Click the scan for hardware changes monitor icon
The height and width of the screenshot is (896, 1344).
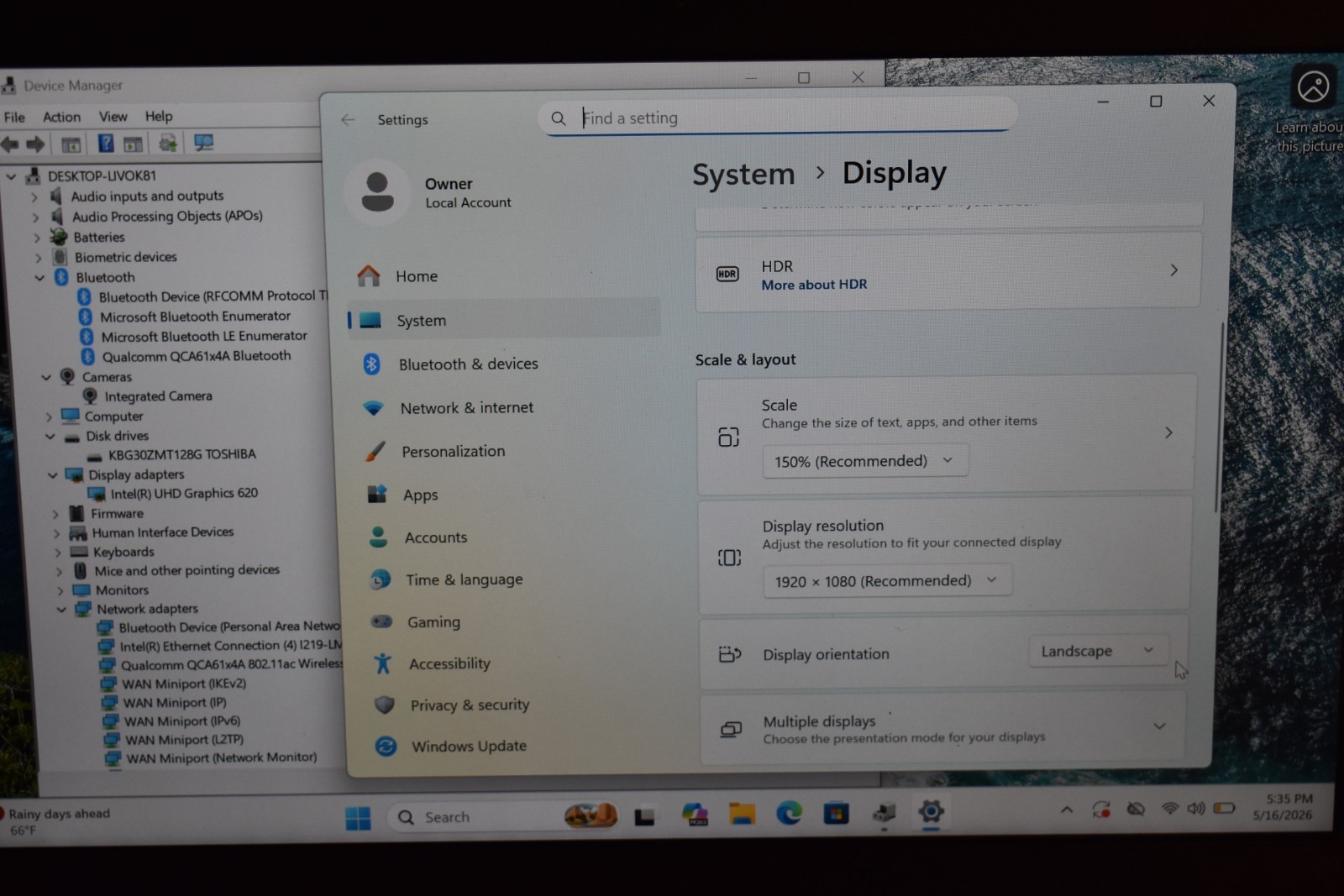point(204,143)
